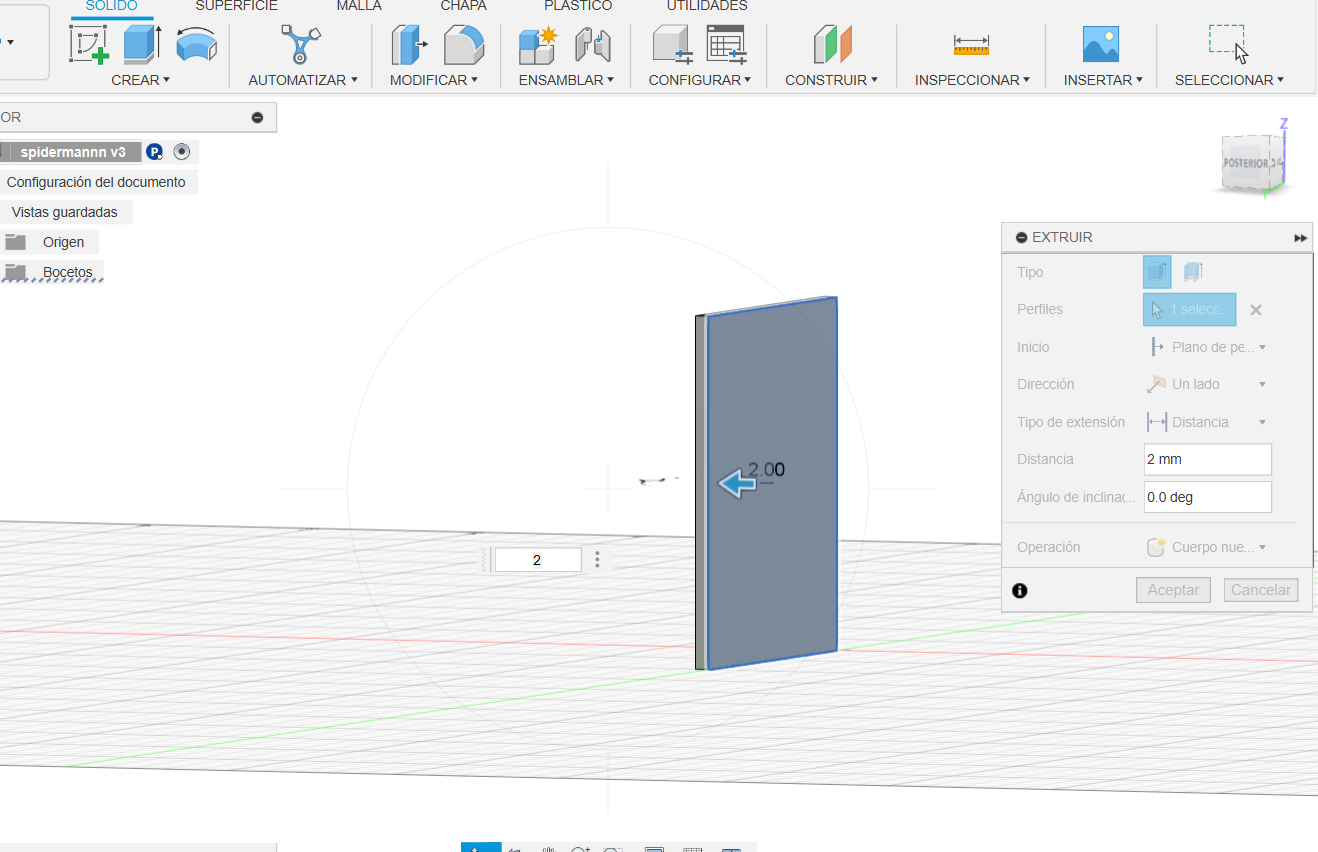Click the ViewCube Posterior face
This screenshot has height=852, width=1318.
[1246, 163]
